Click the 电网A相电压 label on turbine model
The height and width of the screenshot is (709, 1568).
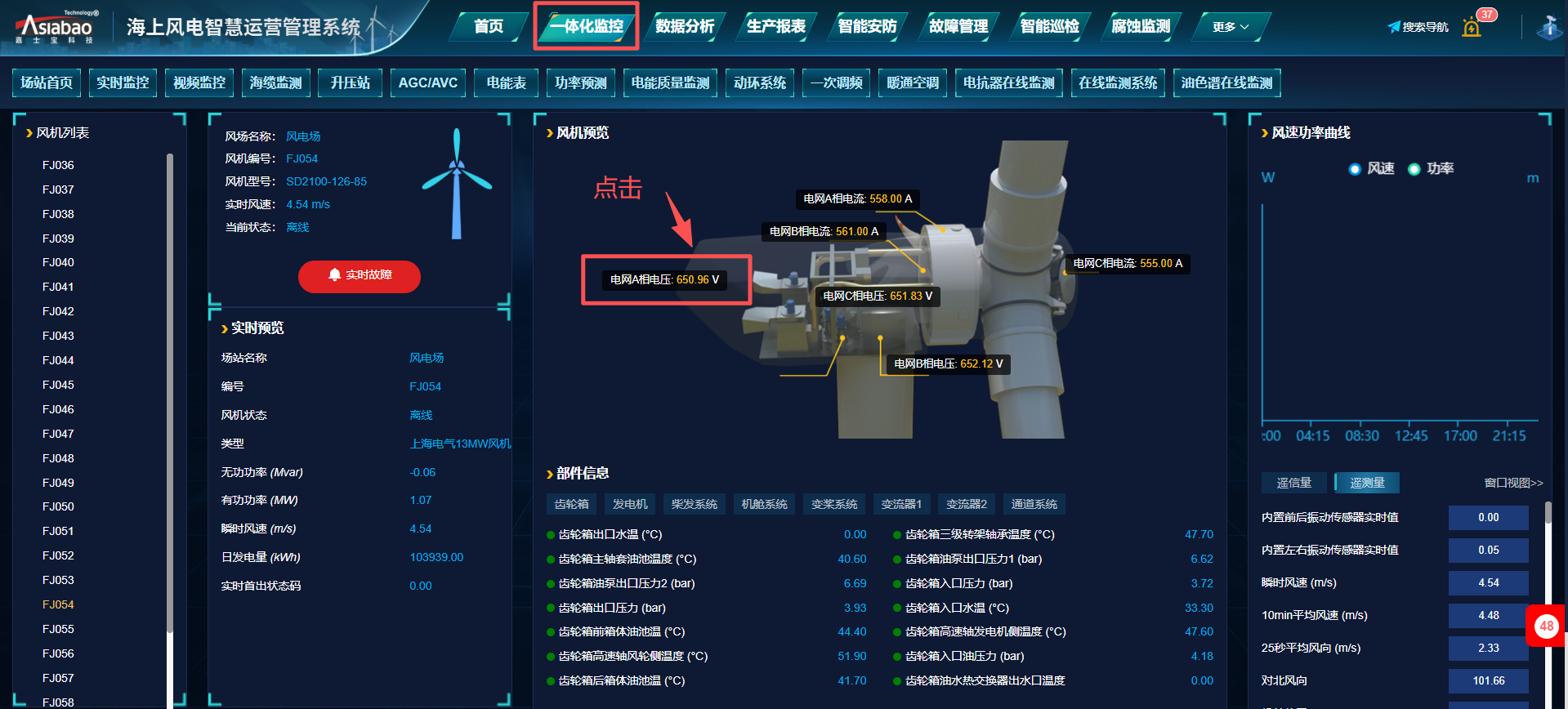click(x=664, y=279)
